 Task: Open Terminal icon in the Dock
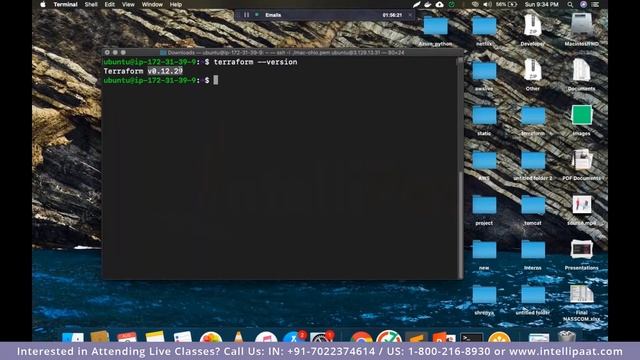pos(471,337)
